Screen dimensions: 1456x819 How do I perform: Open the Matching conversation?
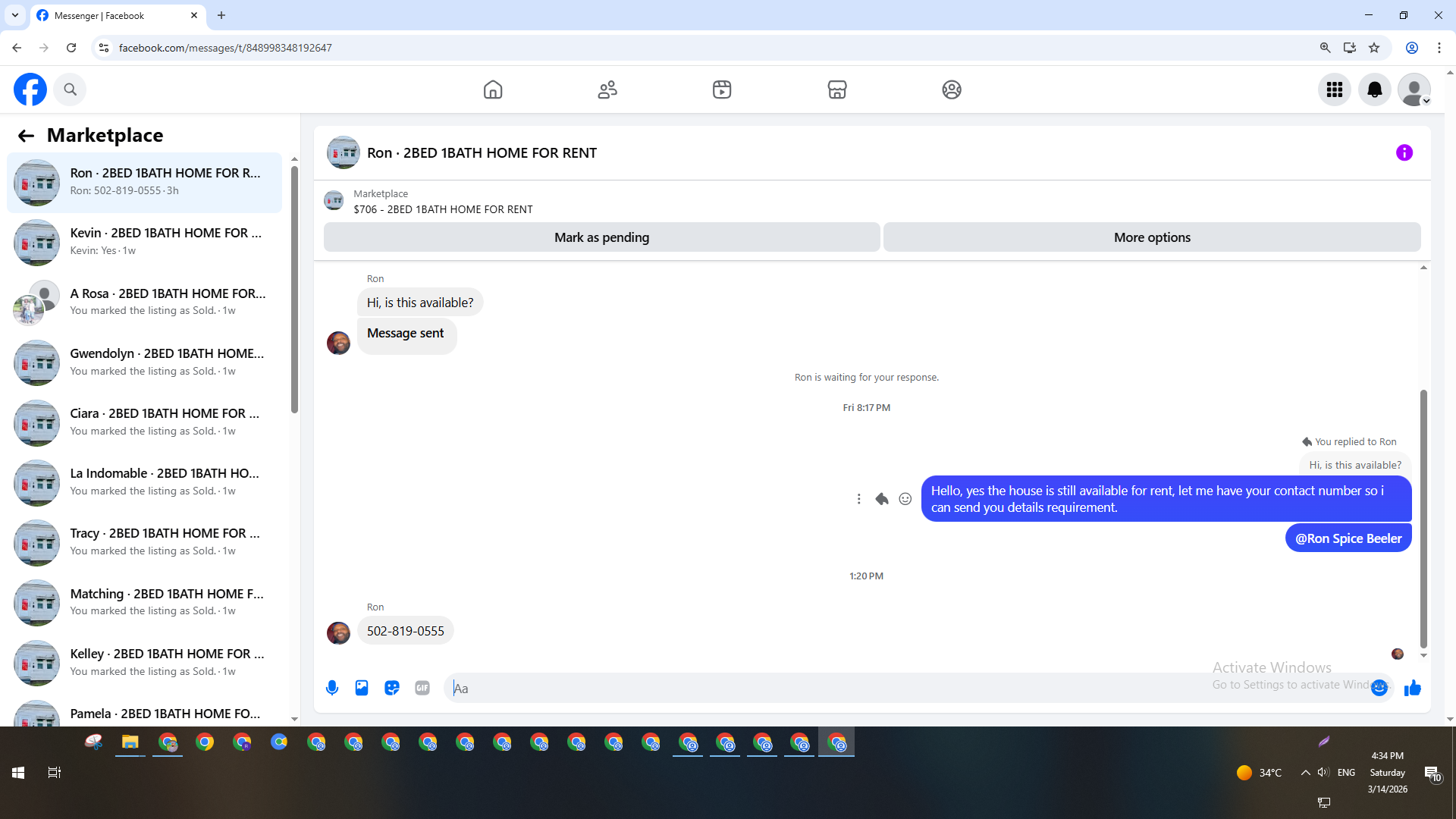[x=144, y=603]
